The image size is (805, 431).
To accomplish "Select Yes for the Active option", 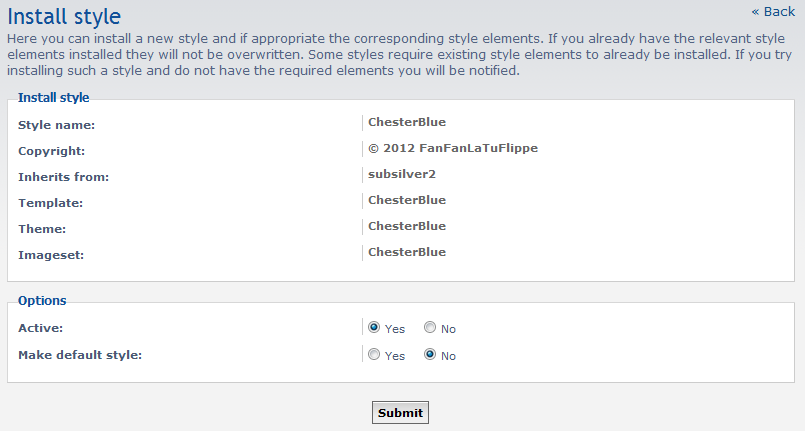I will pos(374,328).
